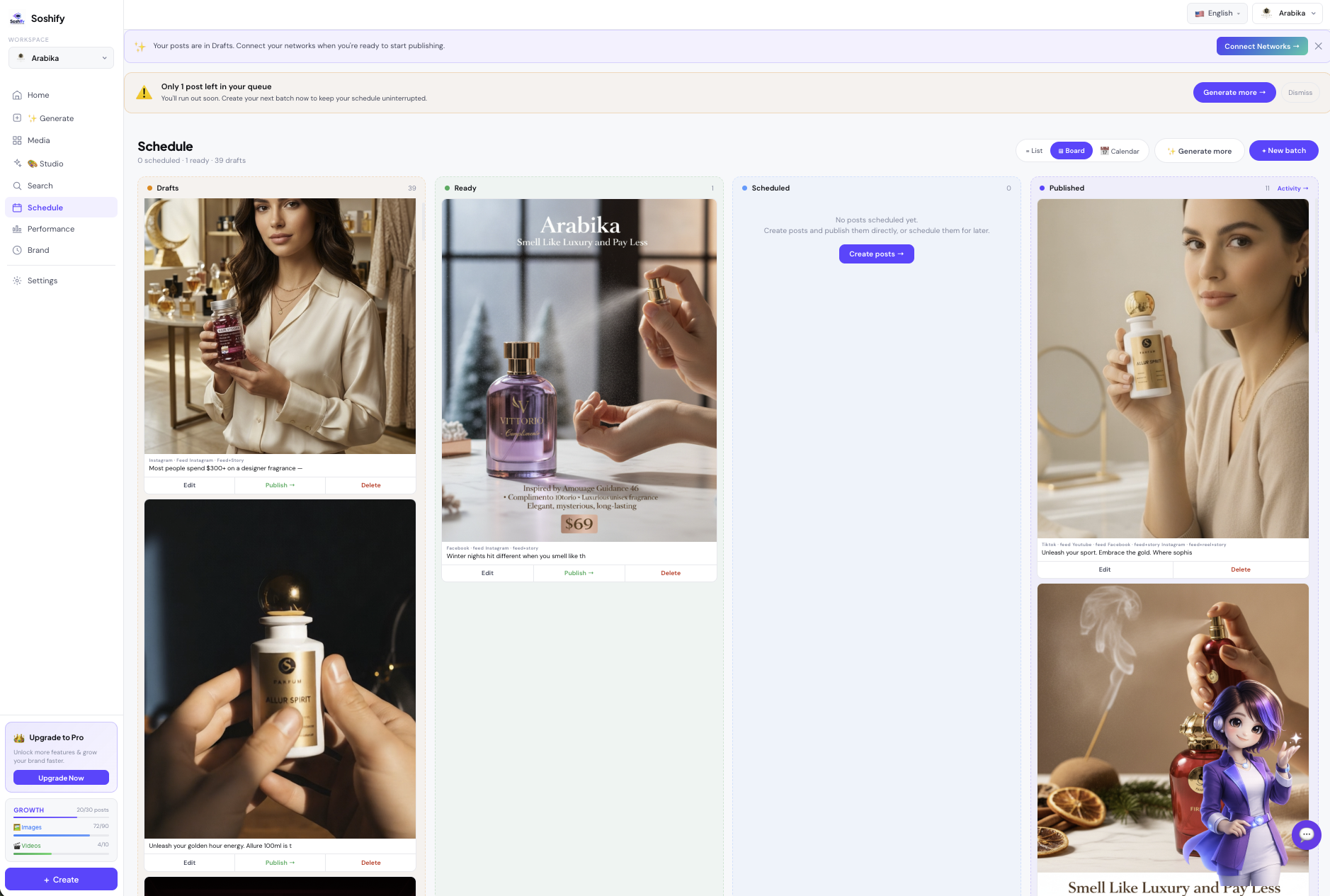Open the Media library in sidebar

[x=61, y=140]
